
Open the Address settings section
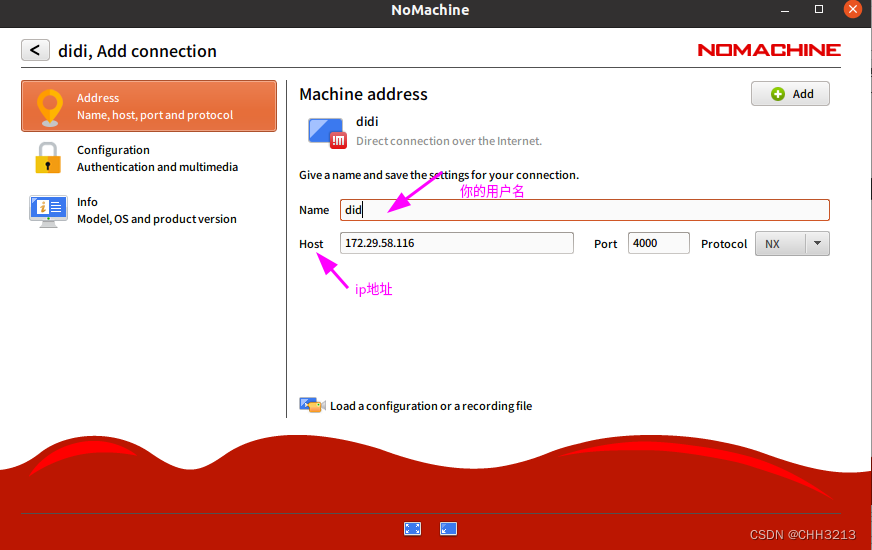pos(148,106)
